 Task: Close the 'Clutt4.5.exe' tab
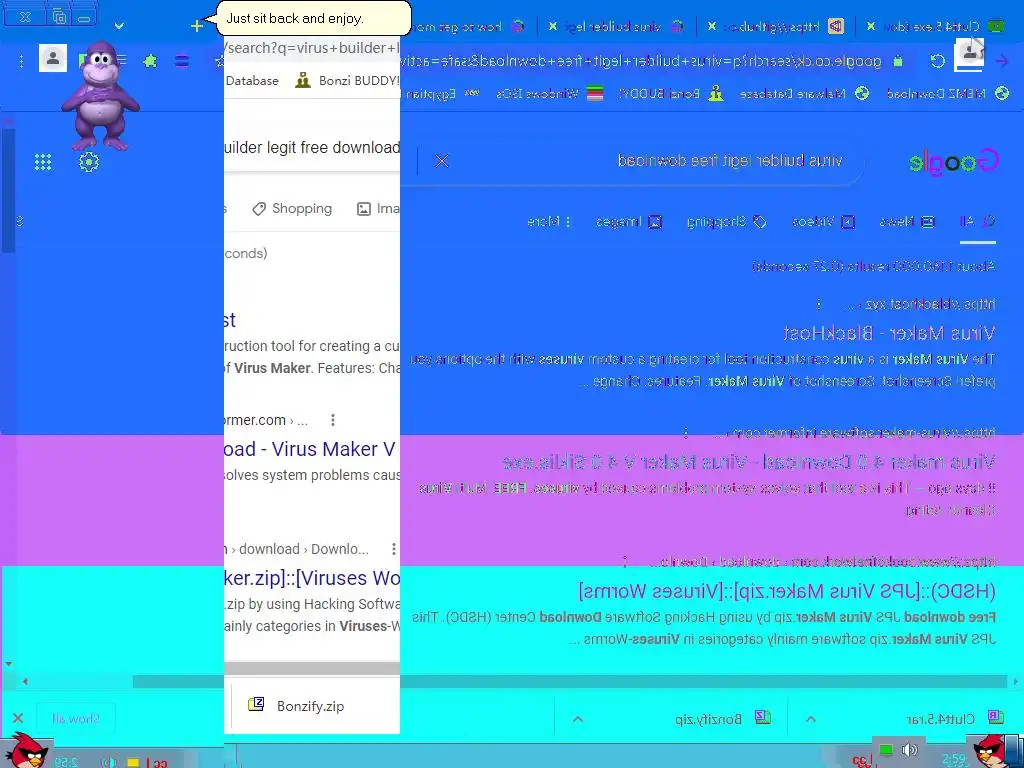pyautogui.click(x=871, y=26)
